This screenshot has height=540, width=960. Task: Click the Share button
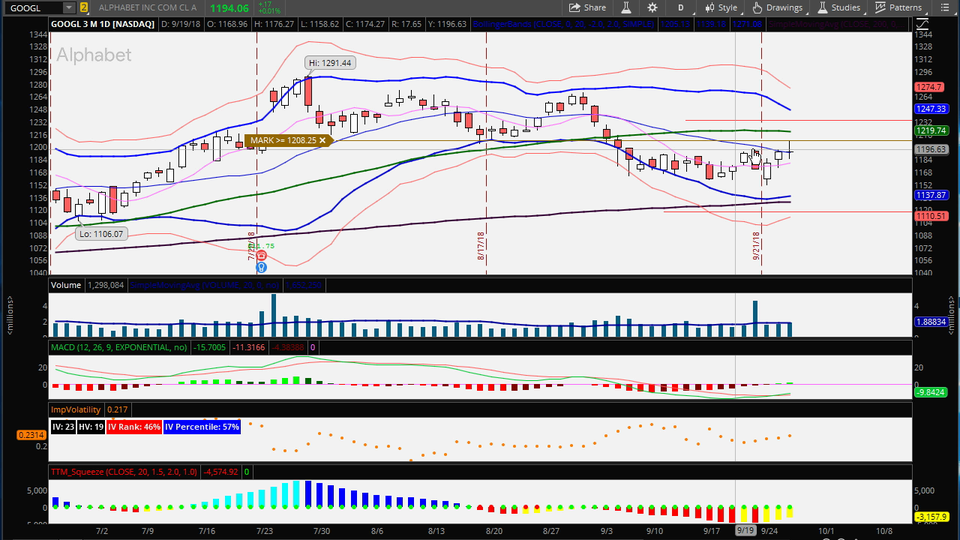587,7
